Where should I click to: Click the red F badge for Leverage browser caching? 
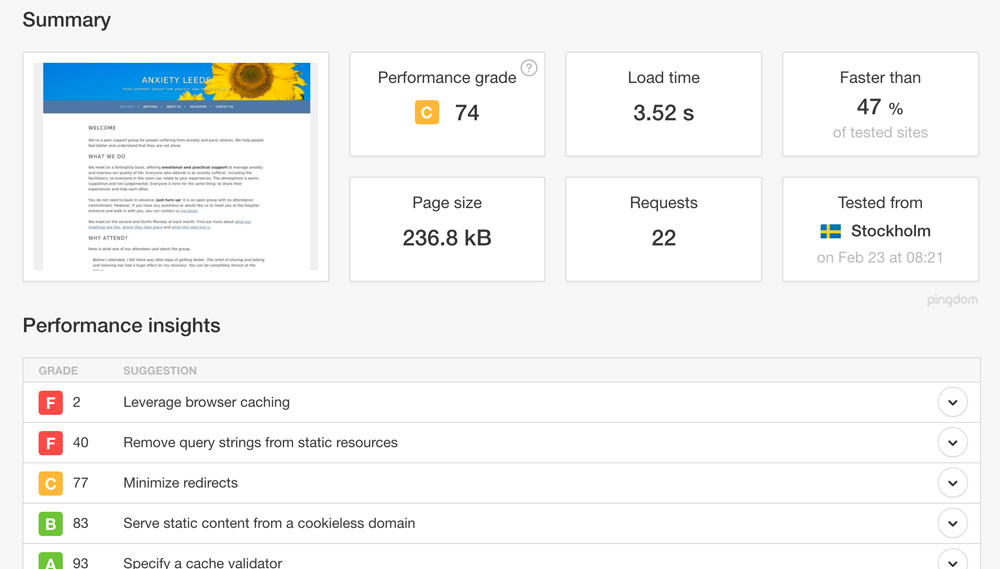point(51,402)
